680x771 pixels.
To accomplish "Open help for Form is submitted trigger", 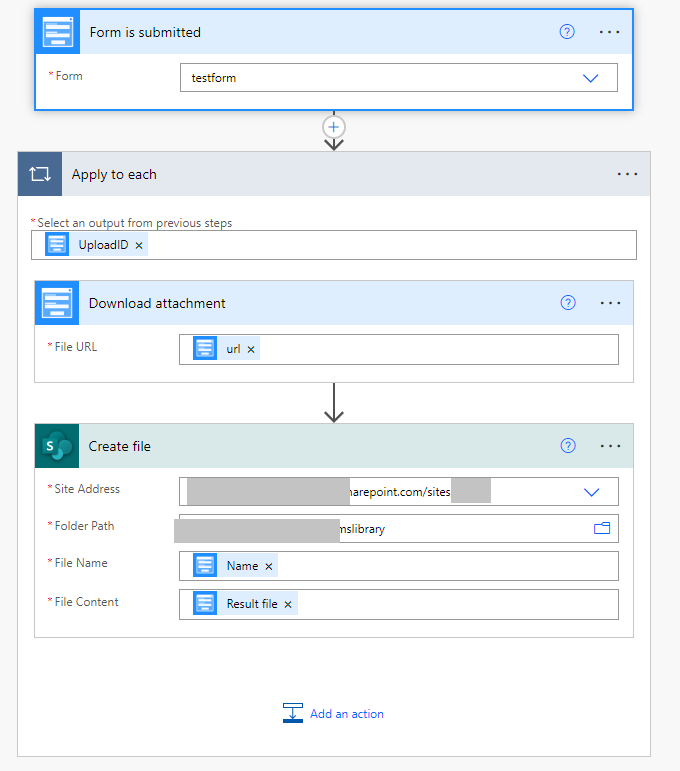I will [x=567, y=32].
